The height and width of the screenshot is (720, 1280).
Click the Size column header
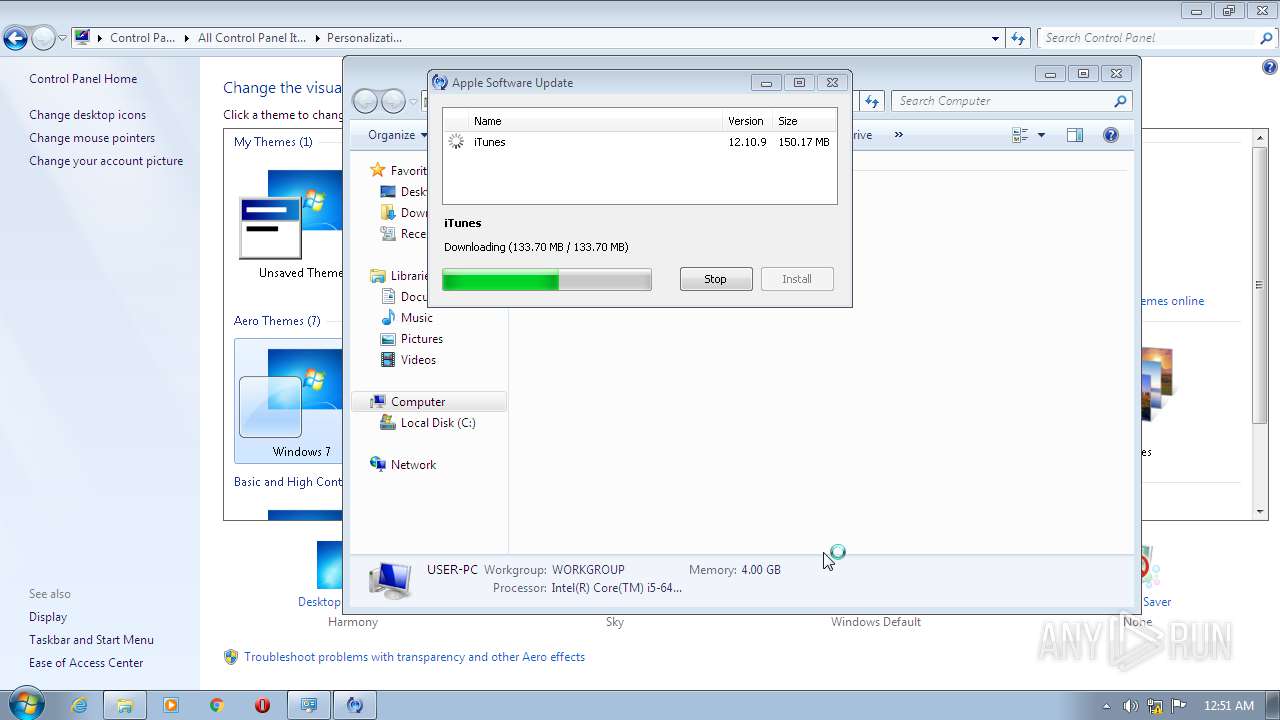805,121
